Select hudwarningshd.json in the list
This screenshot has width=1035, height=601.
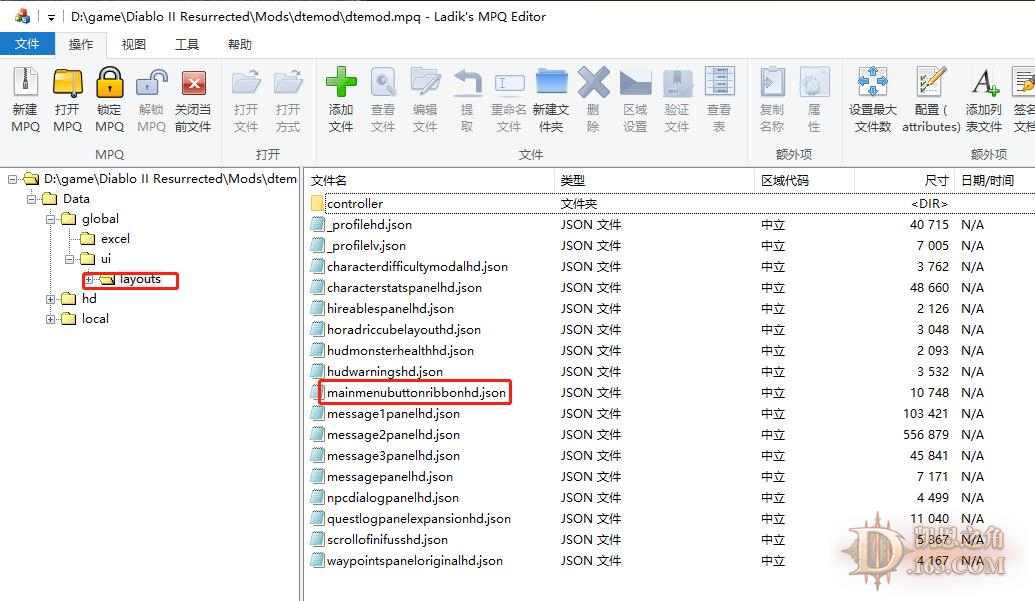click(385, 372)
